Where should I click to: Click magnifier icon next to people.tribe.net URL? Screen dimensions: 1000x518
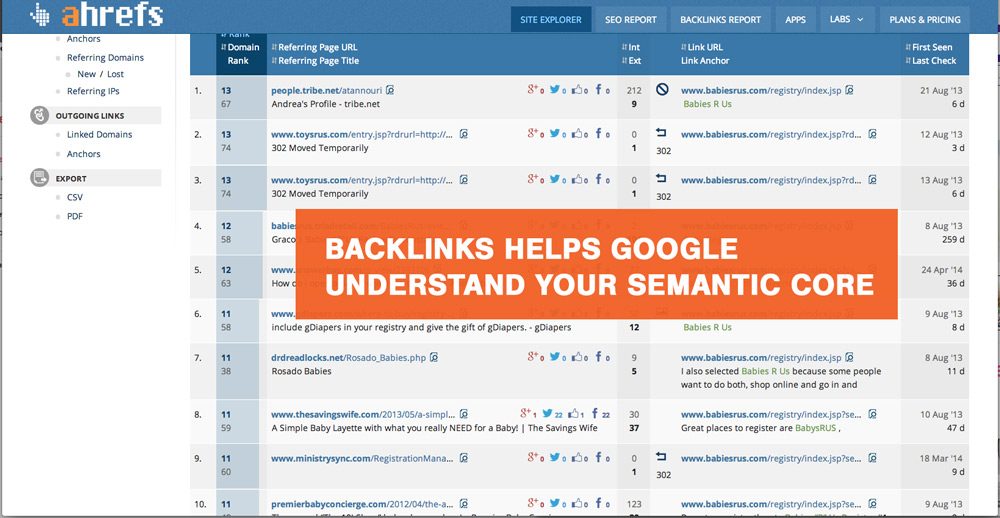[390, 91]
